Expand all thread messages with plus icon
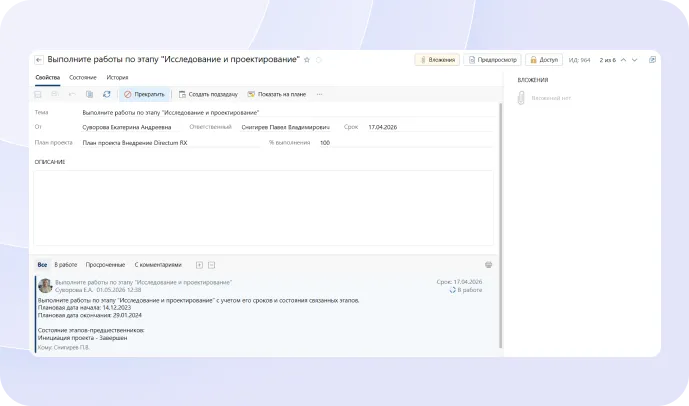The image size is (689, 406). coord(199,265)
